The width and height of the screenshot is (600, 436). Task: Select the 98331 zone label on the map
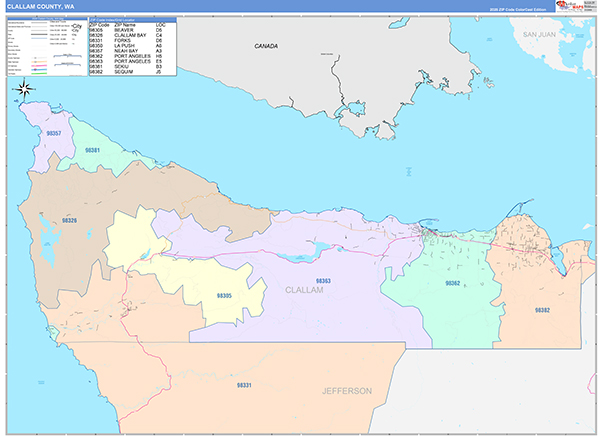244,385
